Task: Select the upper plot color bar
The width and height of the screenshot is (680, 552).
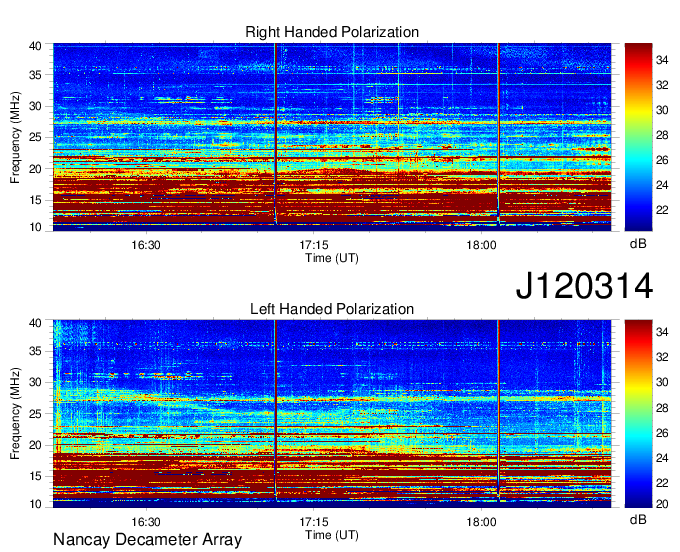Action: pos(638,137)
